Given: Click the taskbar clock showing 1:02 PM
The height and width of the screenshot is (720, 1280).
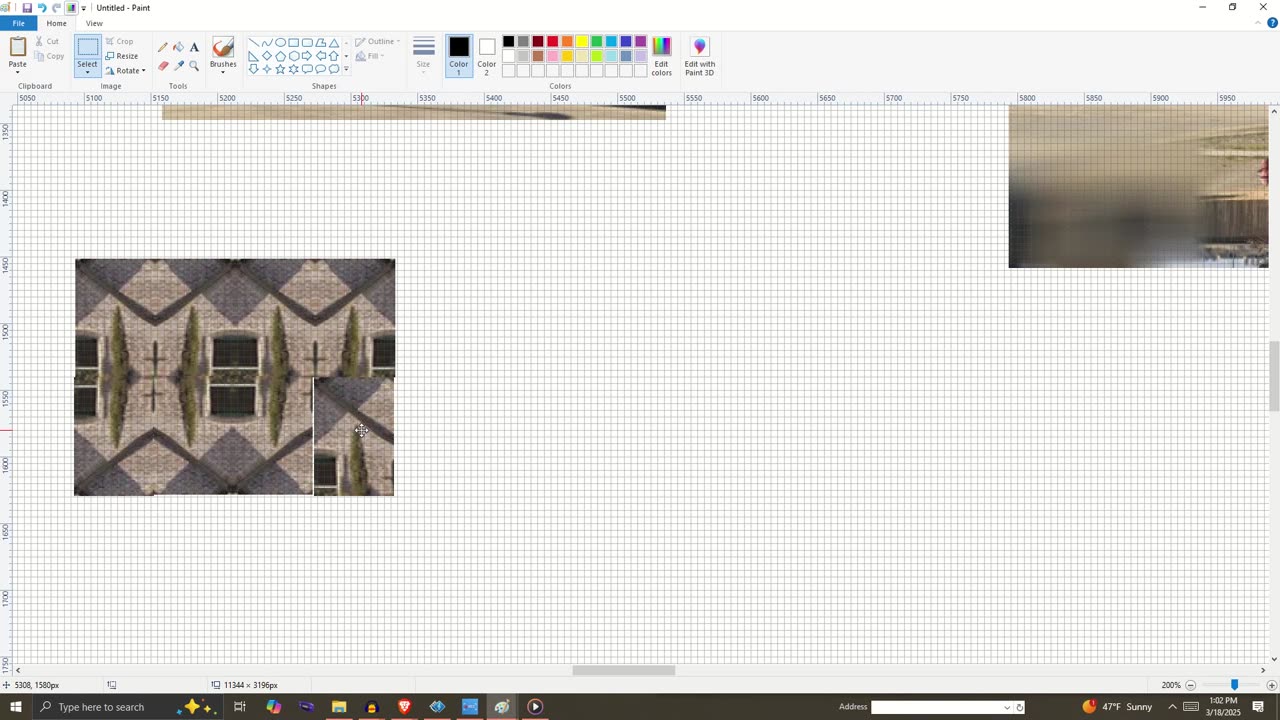Looking at the screenshot, I should [x=1223, y=707].
